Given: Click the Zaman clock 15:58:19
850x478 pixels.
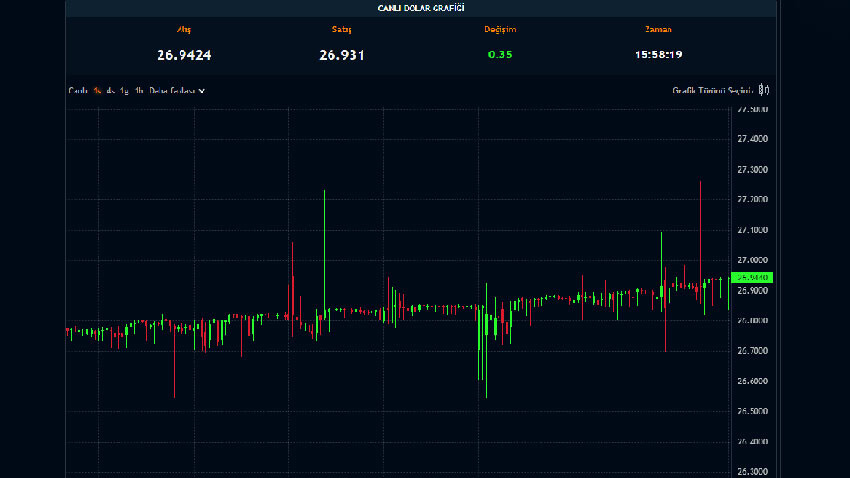Looking at the screenshot, I should [658, 55].
